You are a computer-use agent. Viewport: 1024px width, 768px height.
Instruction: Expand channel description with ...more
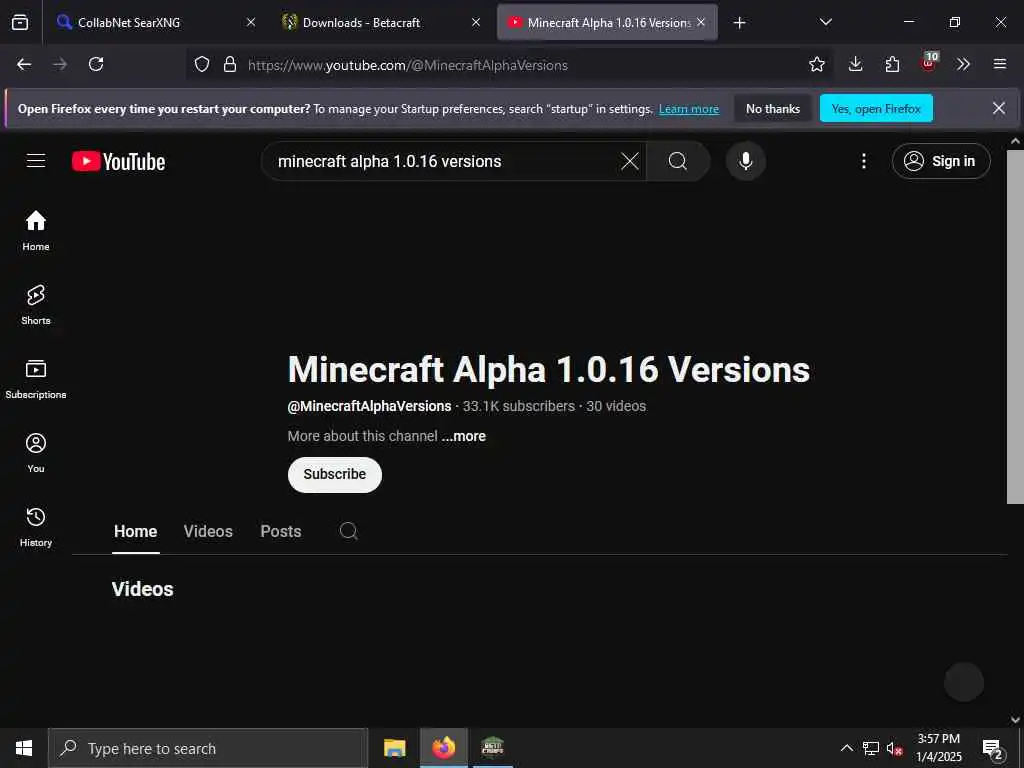click(464, 436)
